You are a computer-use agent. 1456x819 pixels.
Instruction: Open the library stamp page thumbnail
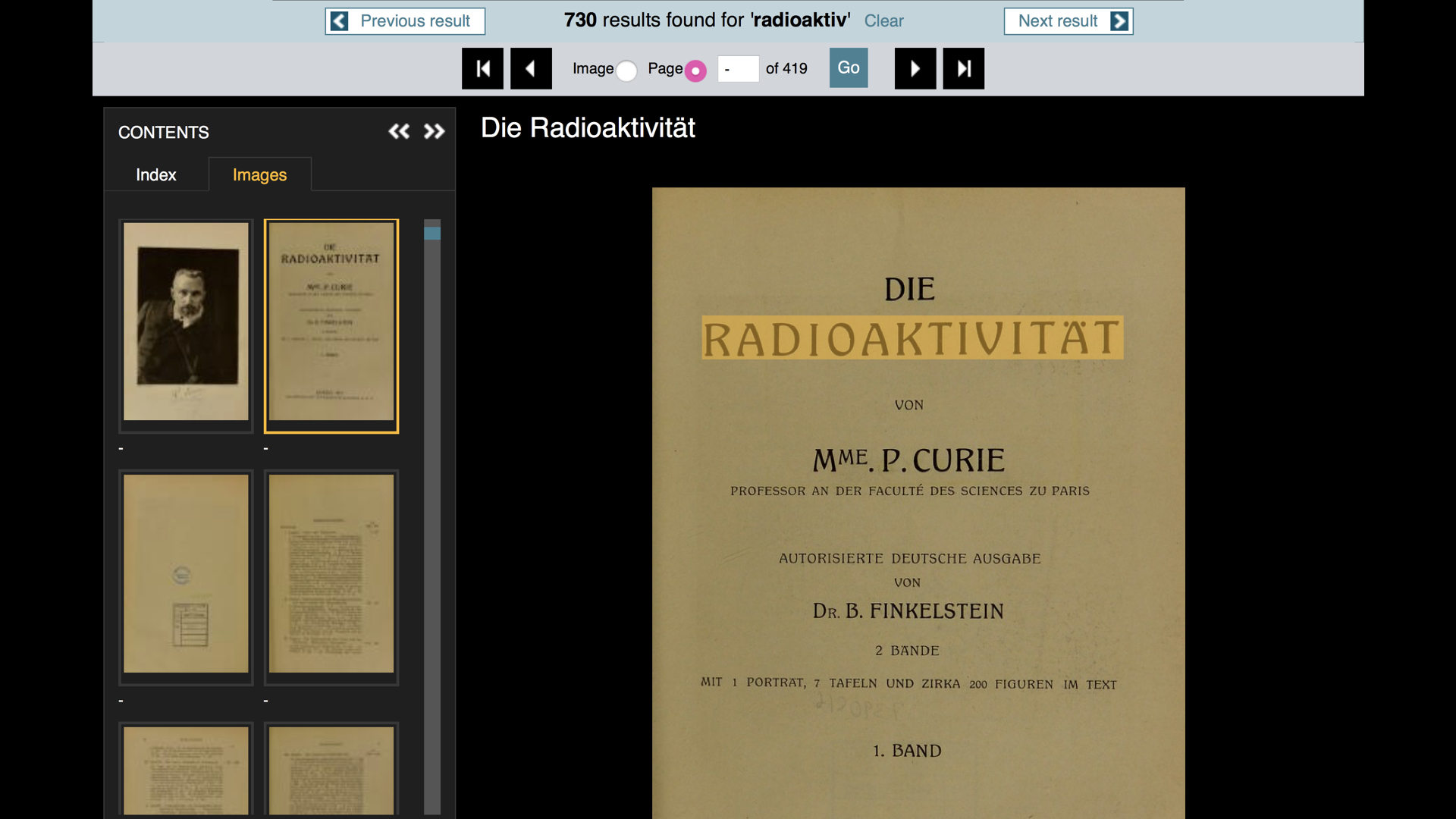click(x=186, y=574)
